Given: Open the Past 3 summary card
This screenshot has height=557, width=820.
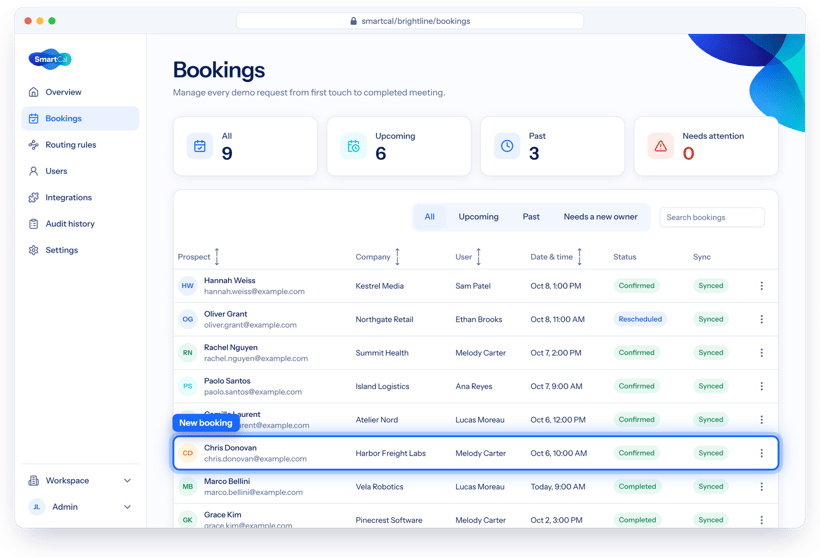Looking at the screenshot, I should (552, 146).
